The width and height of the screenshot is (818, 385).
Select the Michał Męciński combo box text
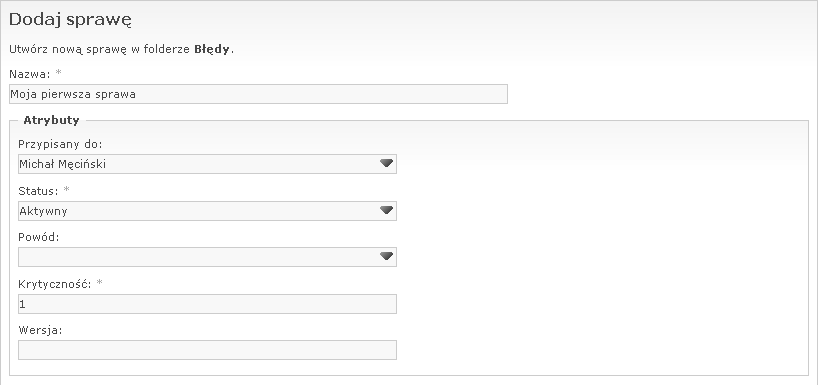point(63,164)
